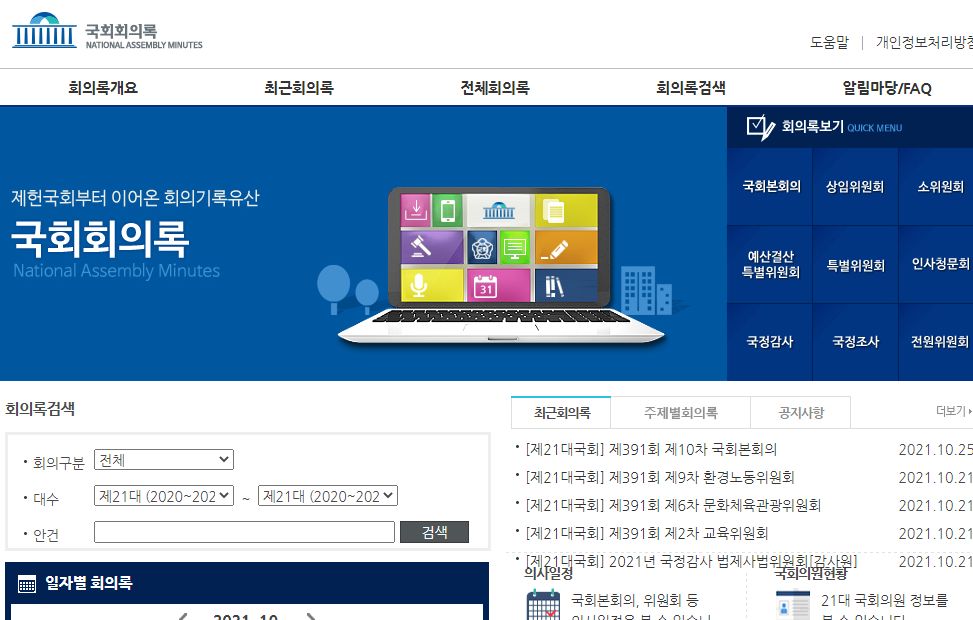Click the green mobile phone tile
Screen dimensions: 973x620
[448, 210]
